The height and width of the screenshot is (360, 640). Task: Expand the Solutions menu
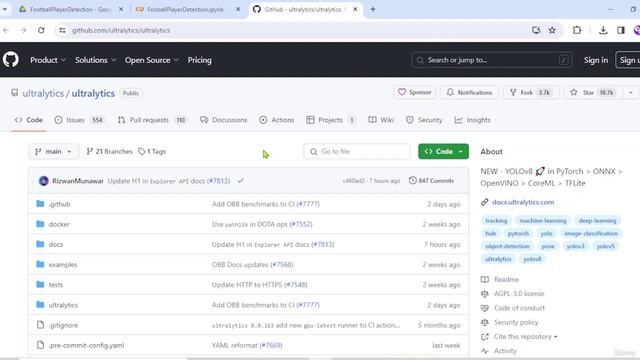pyautogui.click(x=96, y=60)
